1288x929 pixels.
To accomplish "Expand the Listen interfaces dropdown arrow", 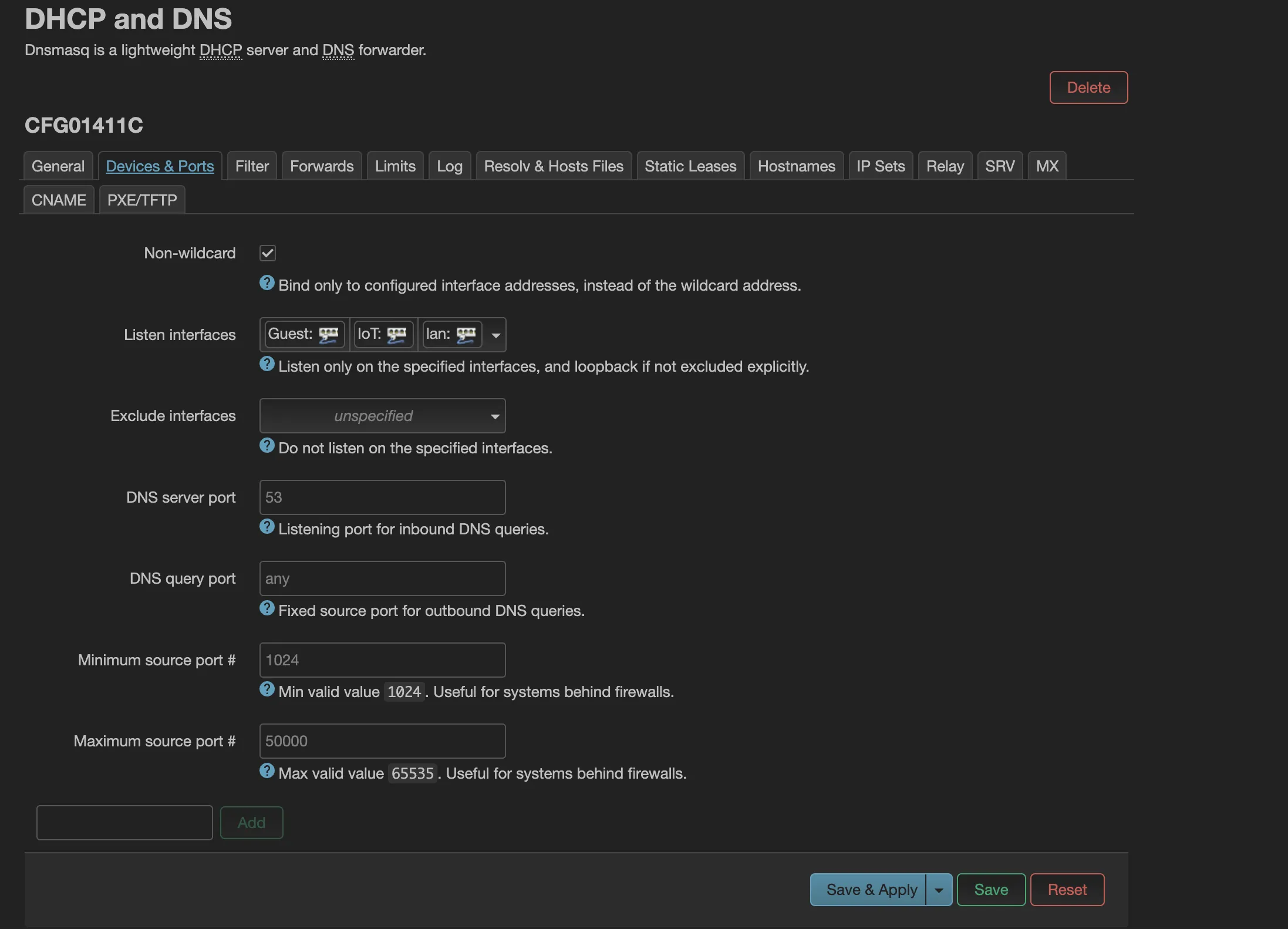I will (x=495, y=334).
